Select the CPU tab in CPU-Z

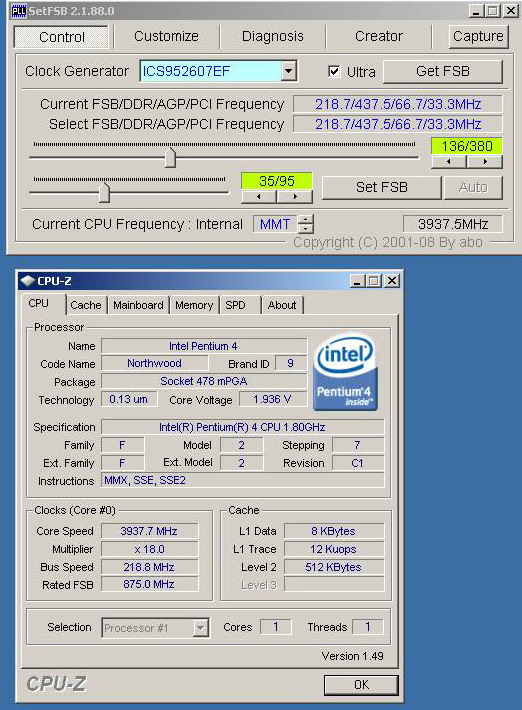[38, 303]
